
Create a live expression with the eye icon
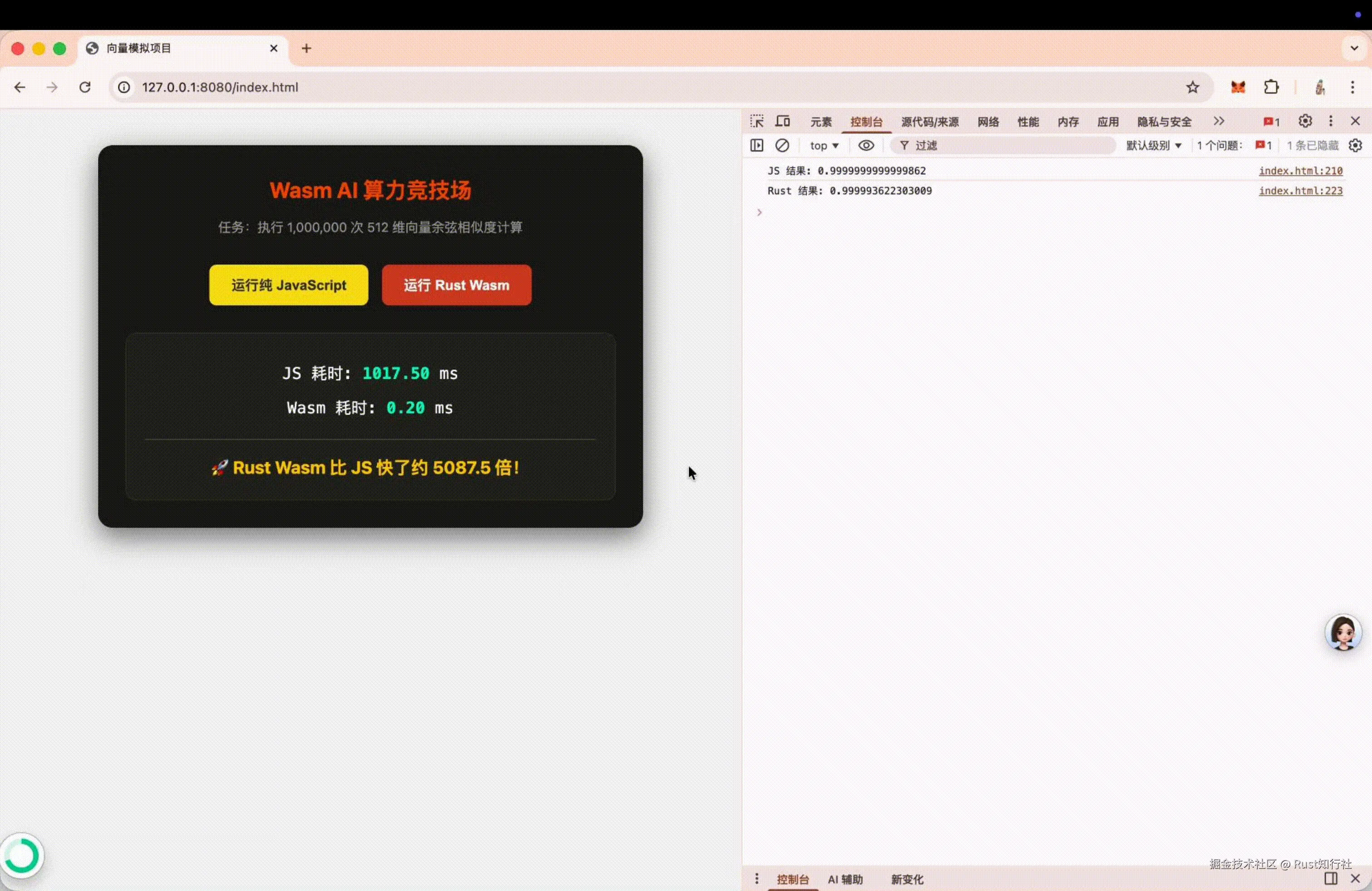point(867,145)
